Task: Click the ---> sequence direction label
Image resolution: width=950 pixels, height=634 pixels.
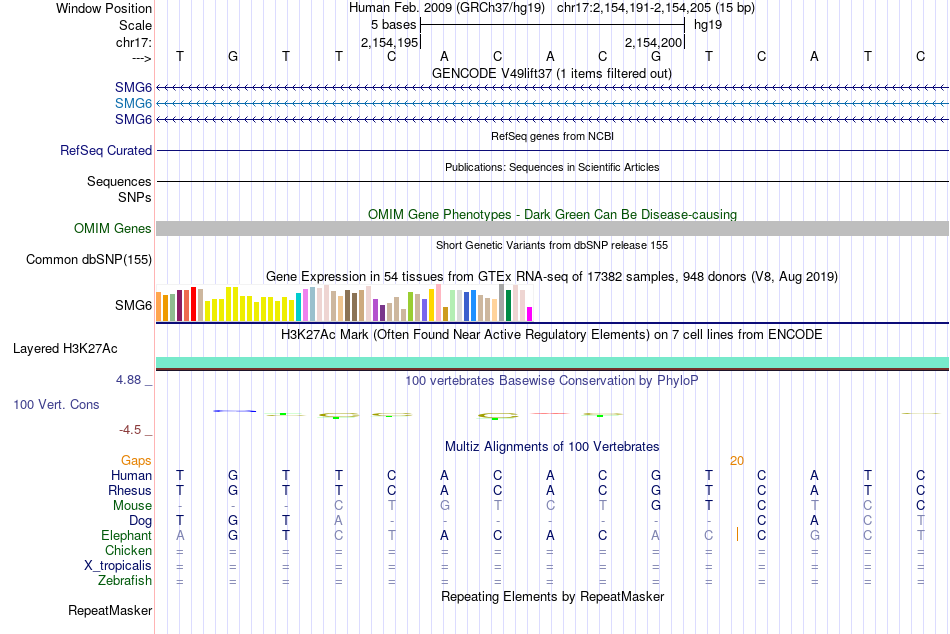Action: pos(142,58)
